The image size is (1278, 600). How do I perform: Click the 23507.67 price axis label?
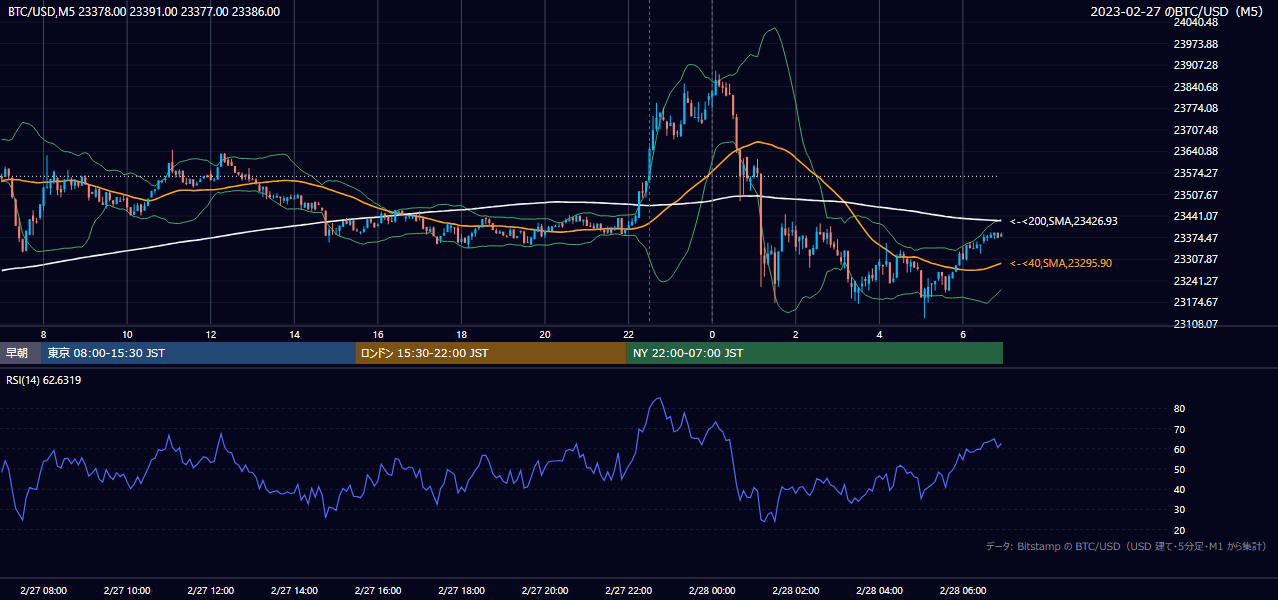(x=1196, y=195)
